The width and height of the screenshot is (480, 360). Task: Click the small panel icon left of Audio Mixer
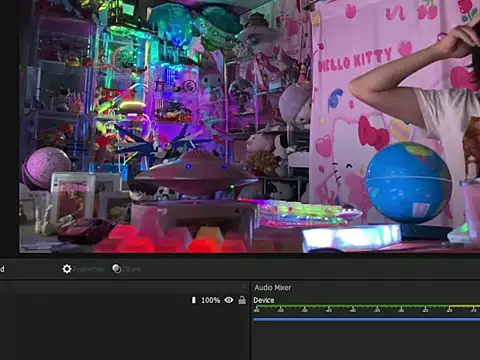244,287
